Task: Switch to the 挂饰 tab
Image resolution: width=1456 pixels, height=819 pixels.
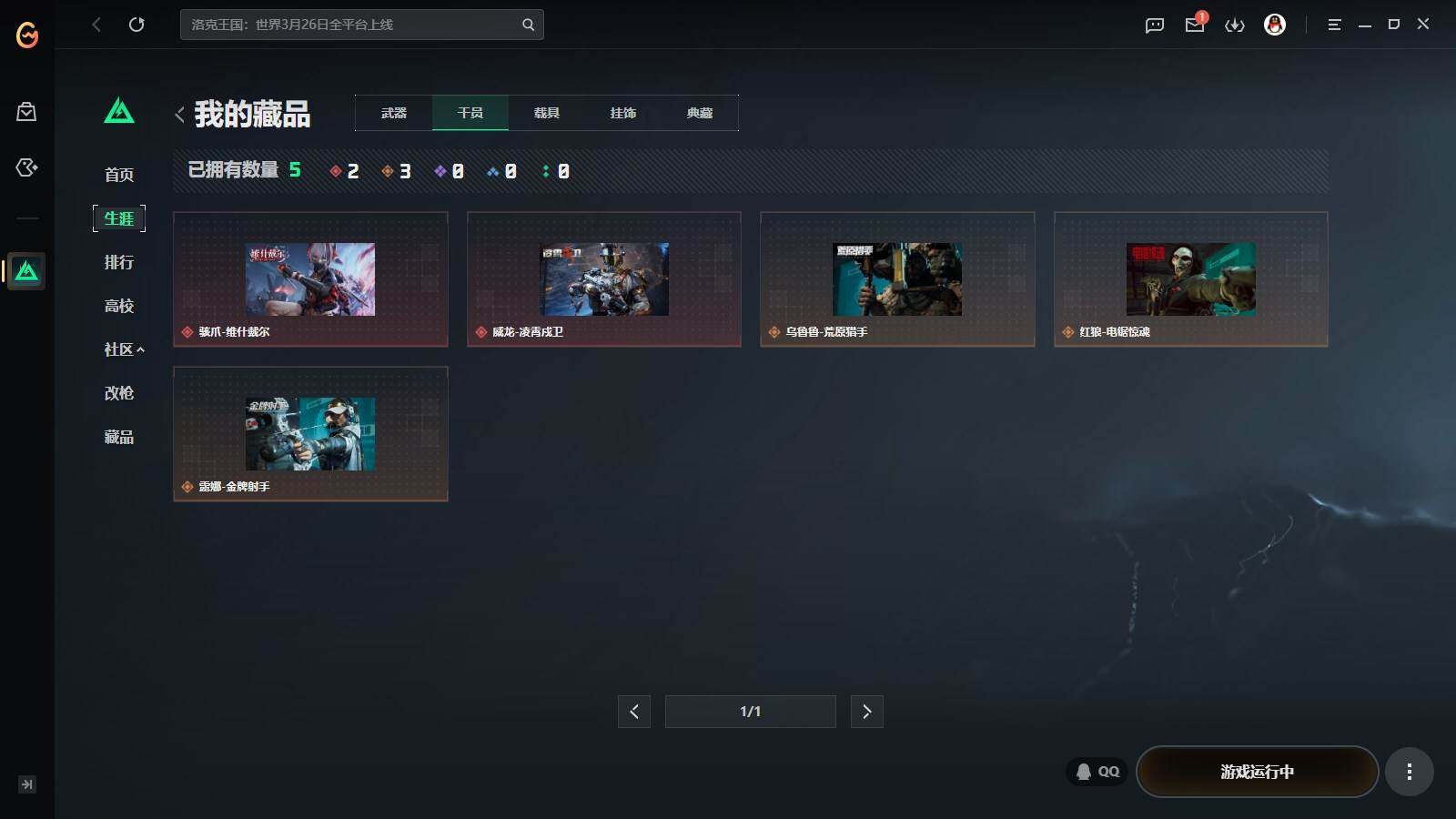Action: [x=623, y=113]
